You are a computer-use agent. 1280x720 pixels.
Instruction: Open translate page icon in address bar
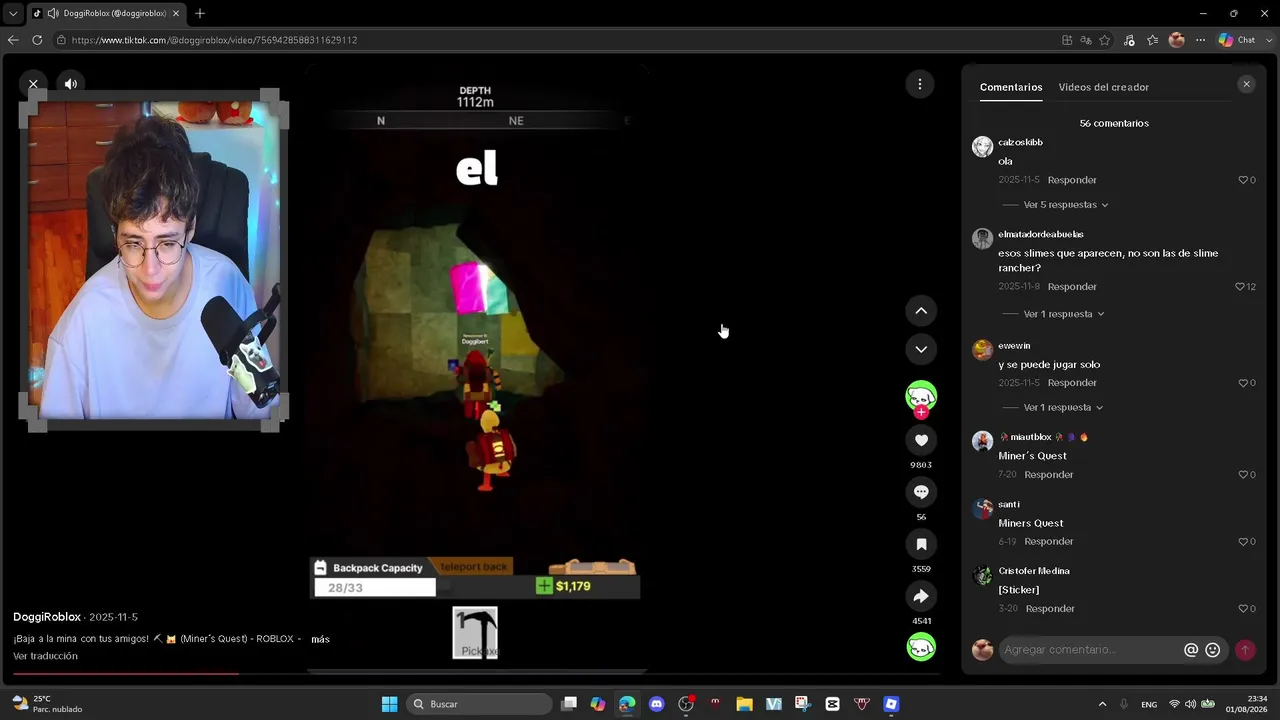1086,40
